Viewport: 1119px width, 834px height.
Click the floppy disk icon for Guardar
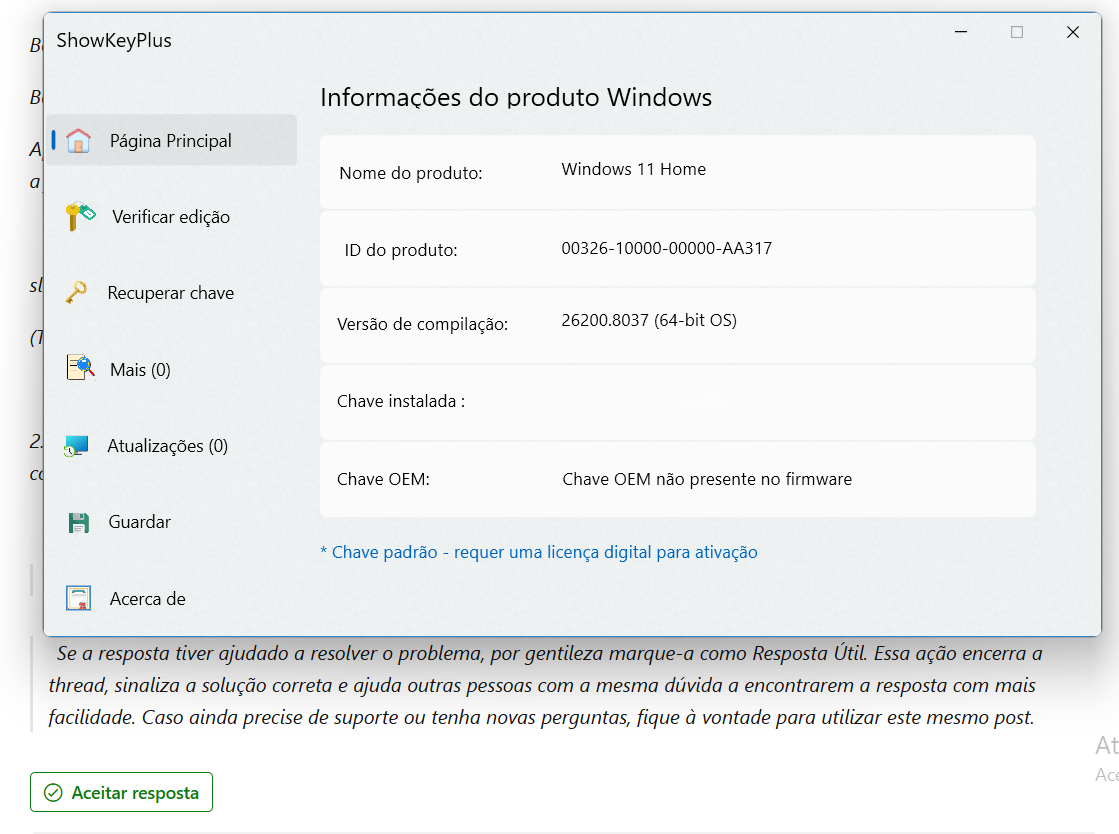[x=79, y=522]
